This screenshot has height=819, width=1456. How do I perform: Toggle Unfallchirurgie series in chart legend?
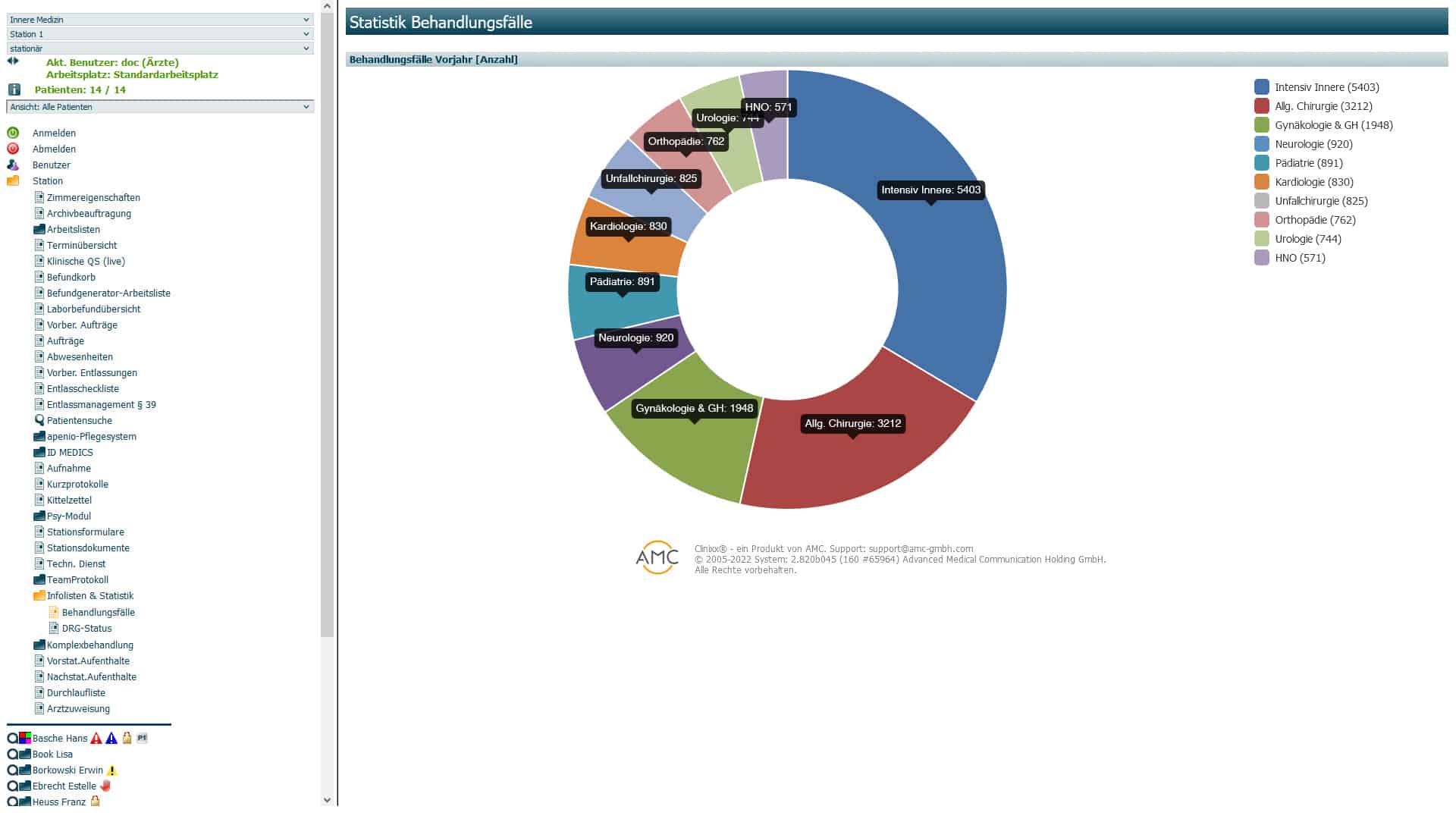[x=1320, y=201]
